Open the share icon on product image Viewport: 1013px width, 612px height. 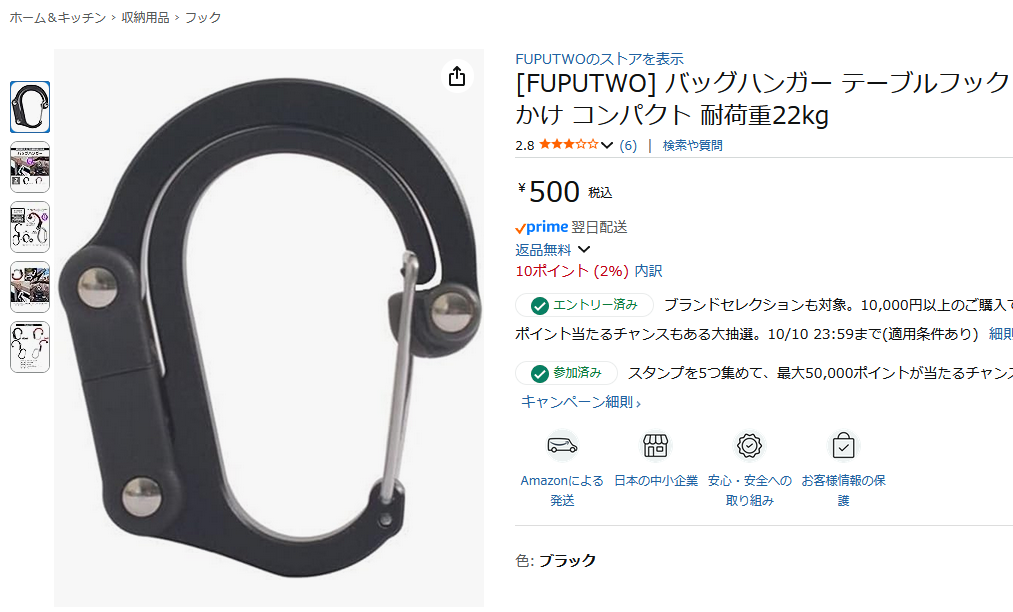click(457, 76)
